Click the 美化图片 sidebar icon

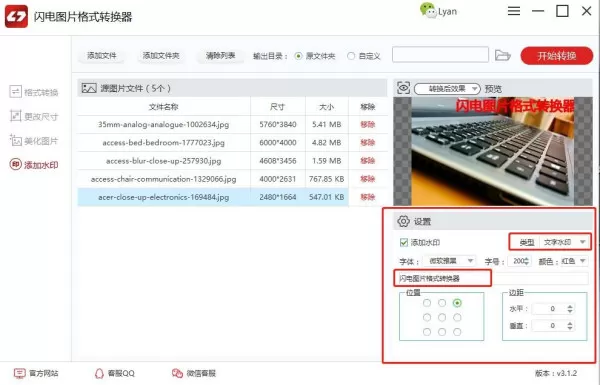[x=15, y=140]
